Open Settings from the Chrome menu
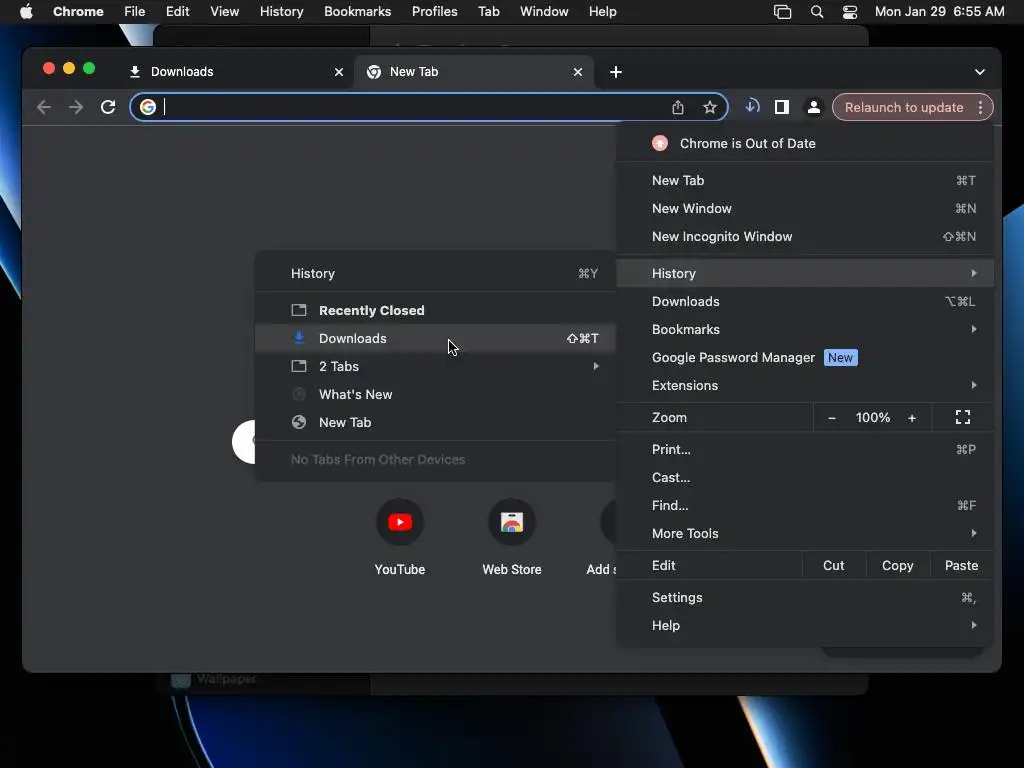 coord(805,598)
